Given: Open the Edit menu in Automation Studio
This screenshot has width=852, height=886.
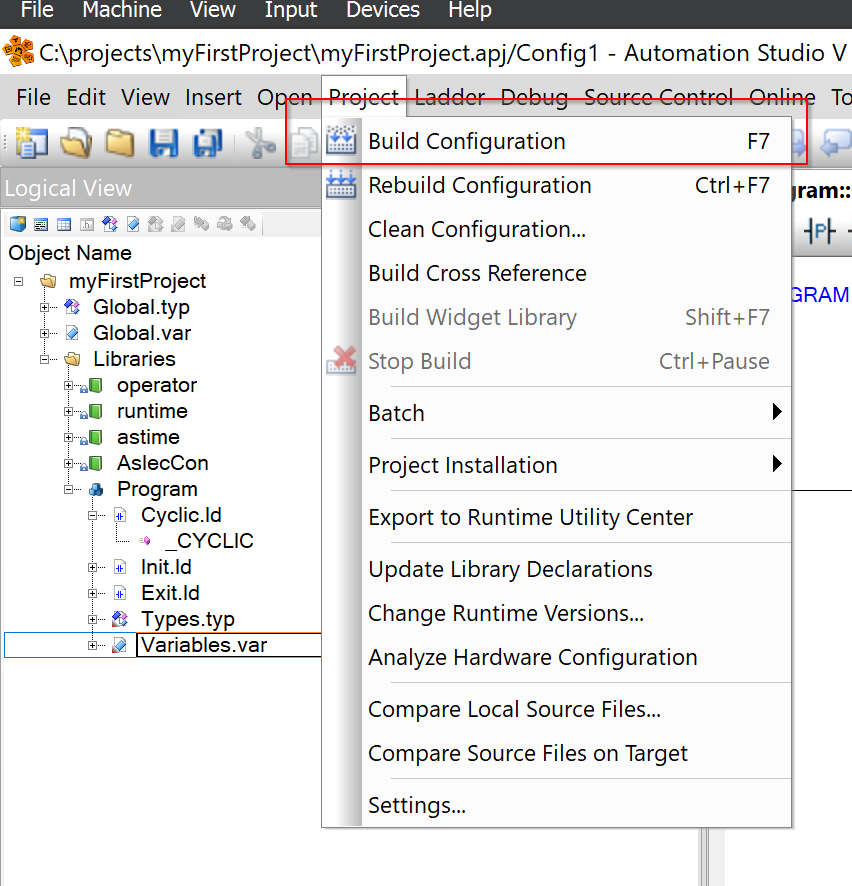Looking at the screenshot, I should 86,97.
